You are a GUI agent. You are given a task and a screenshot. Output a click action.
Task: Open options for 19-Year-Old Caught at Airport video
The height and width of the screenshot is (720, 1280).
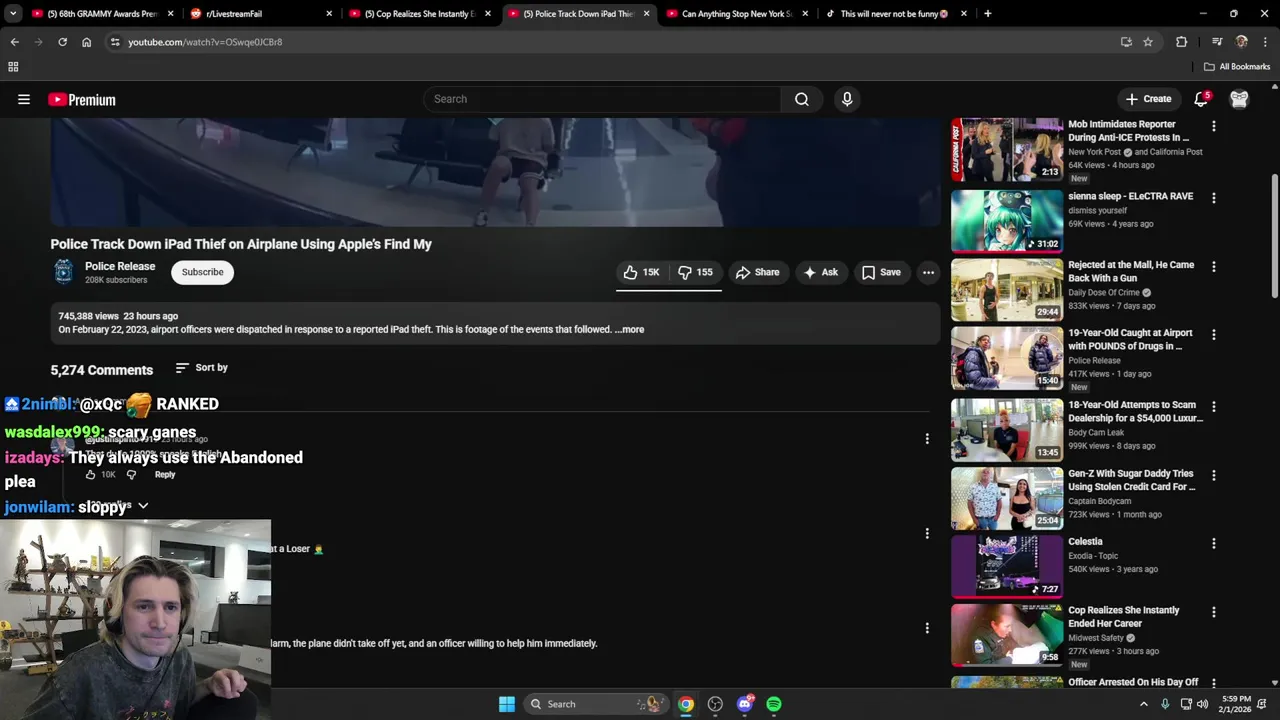[1214, 335]
